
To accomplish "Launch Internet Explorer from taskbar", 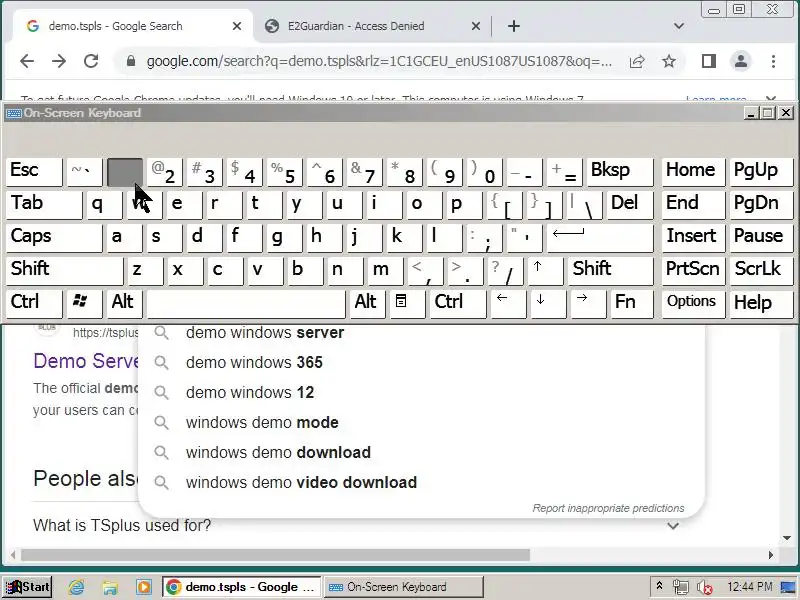I will (77, 587).
